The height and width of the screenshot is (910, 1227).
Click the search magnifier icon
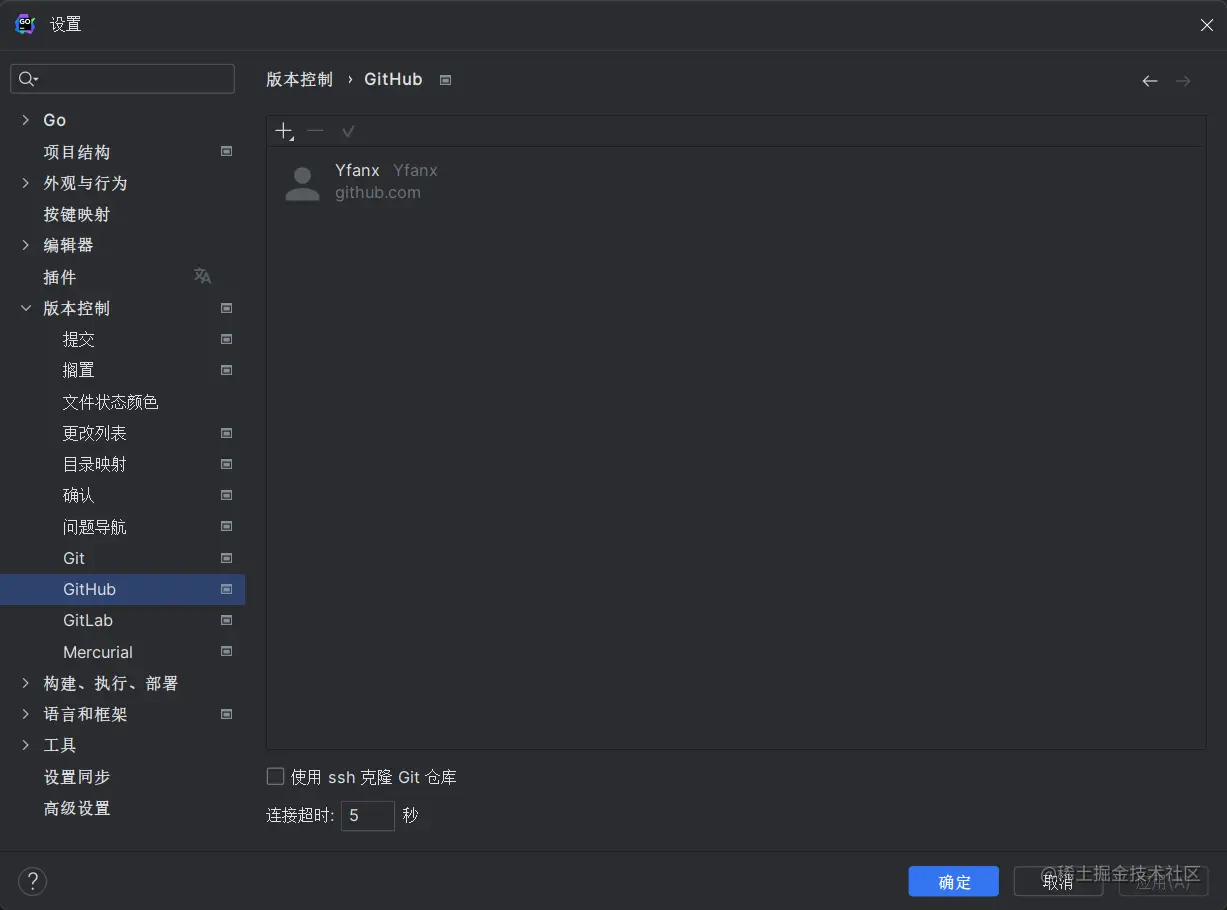(x=28, y=79)
